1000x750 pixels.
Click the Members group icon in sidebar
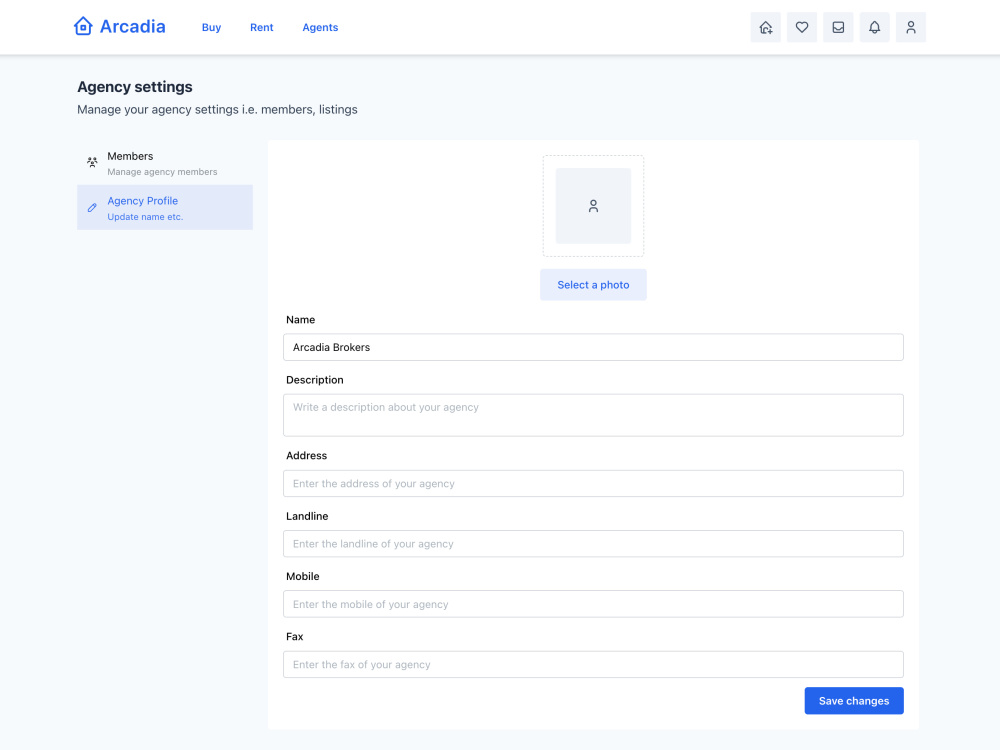[x=92, y=162]
